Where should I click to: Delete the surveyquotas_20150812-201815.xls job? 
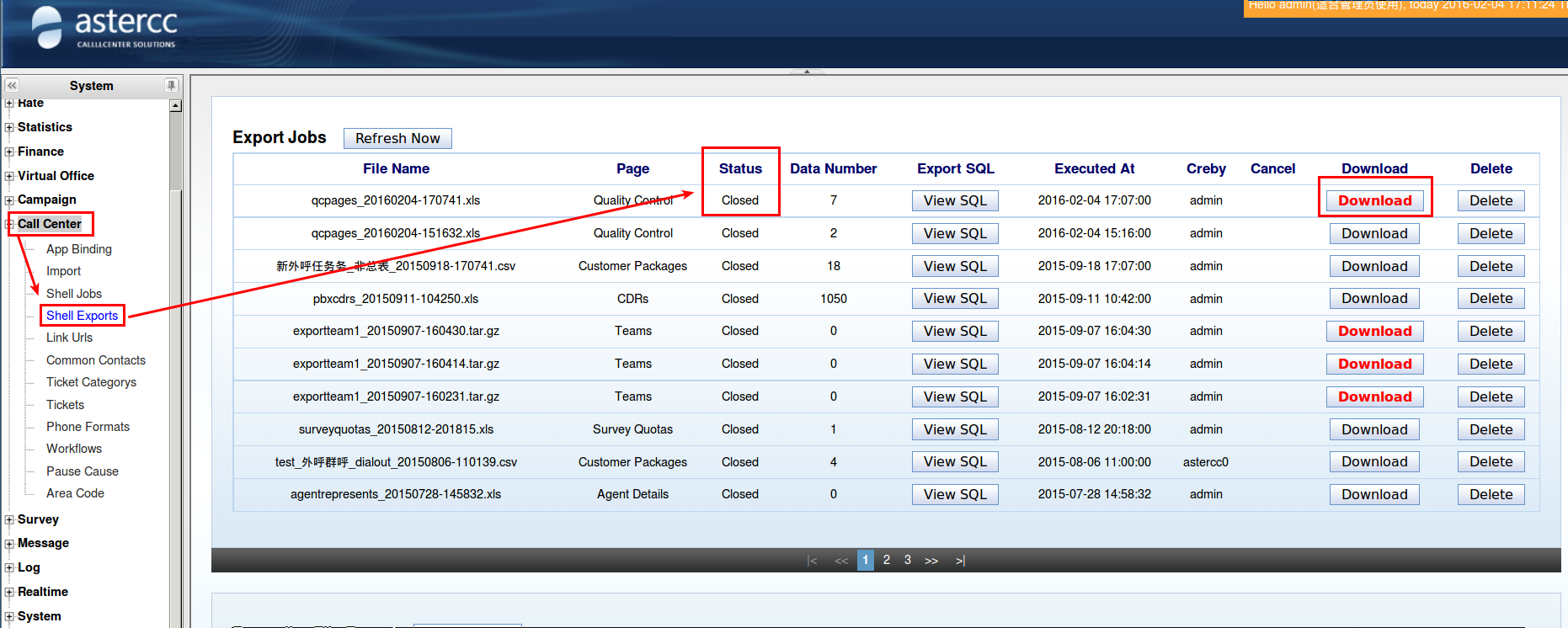[1491, 429]
